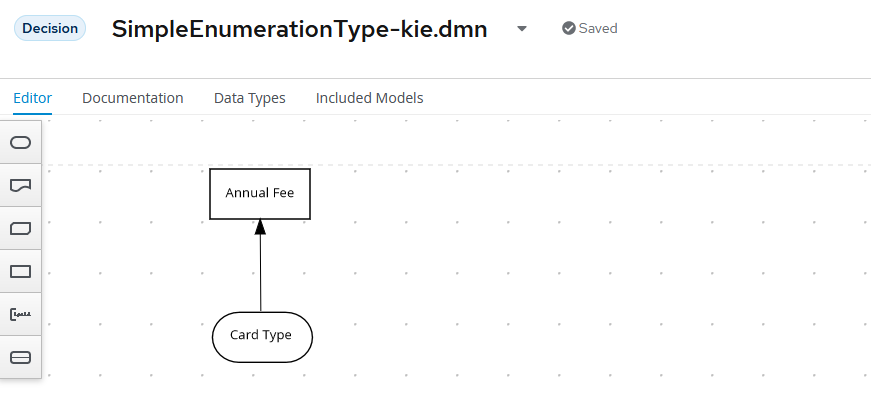Choose the Text Annotation palette tool

pos(20,314)
